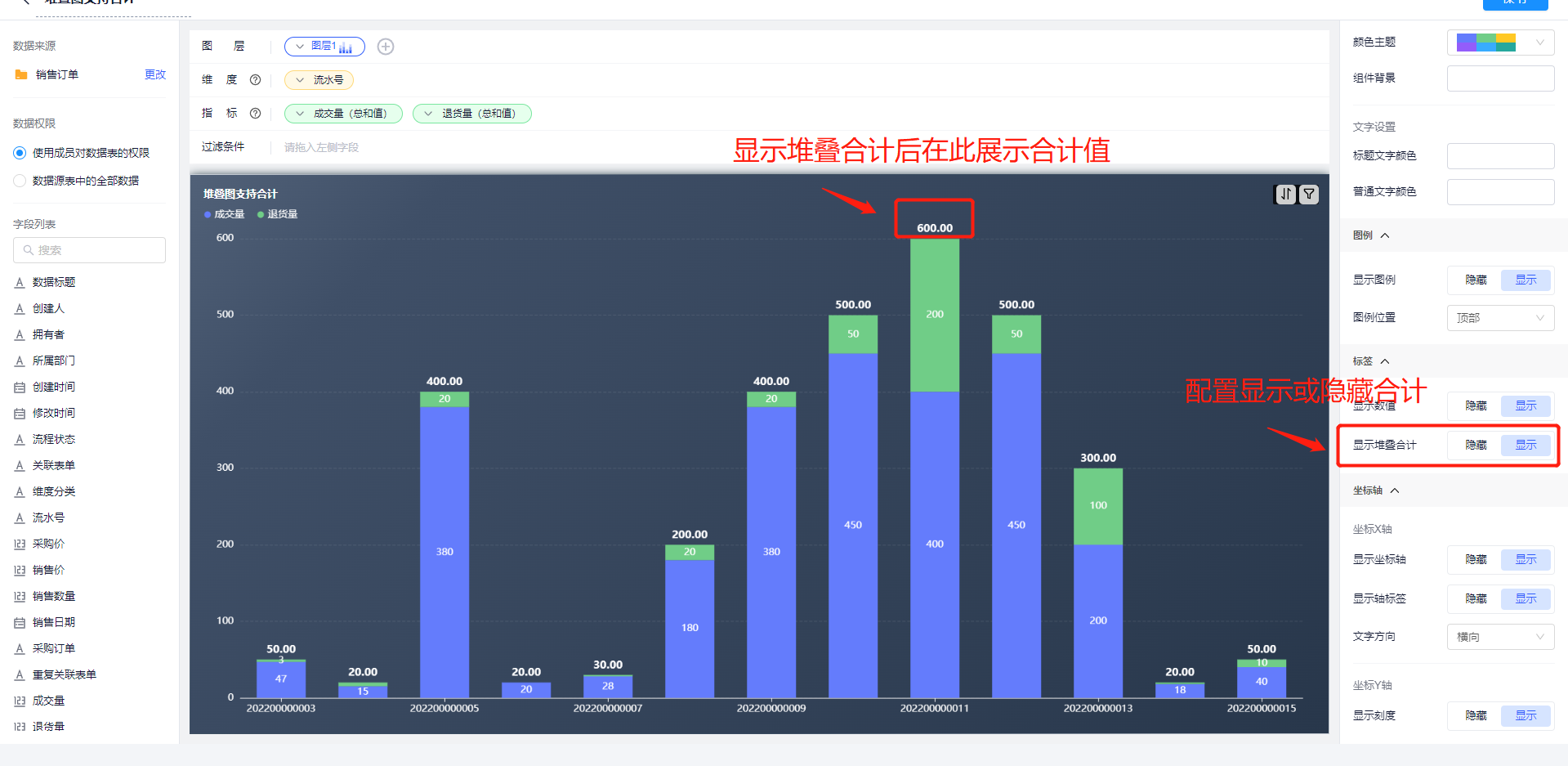Click the sort icon on chart

pos(1286,194)
